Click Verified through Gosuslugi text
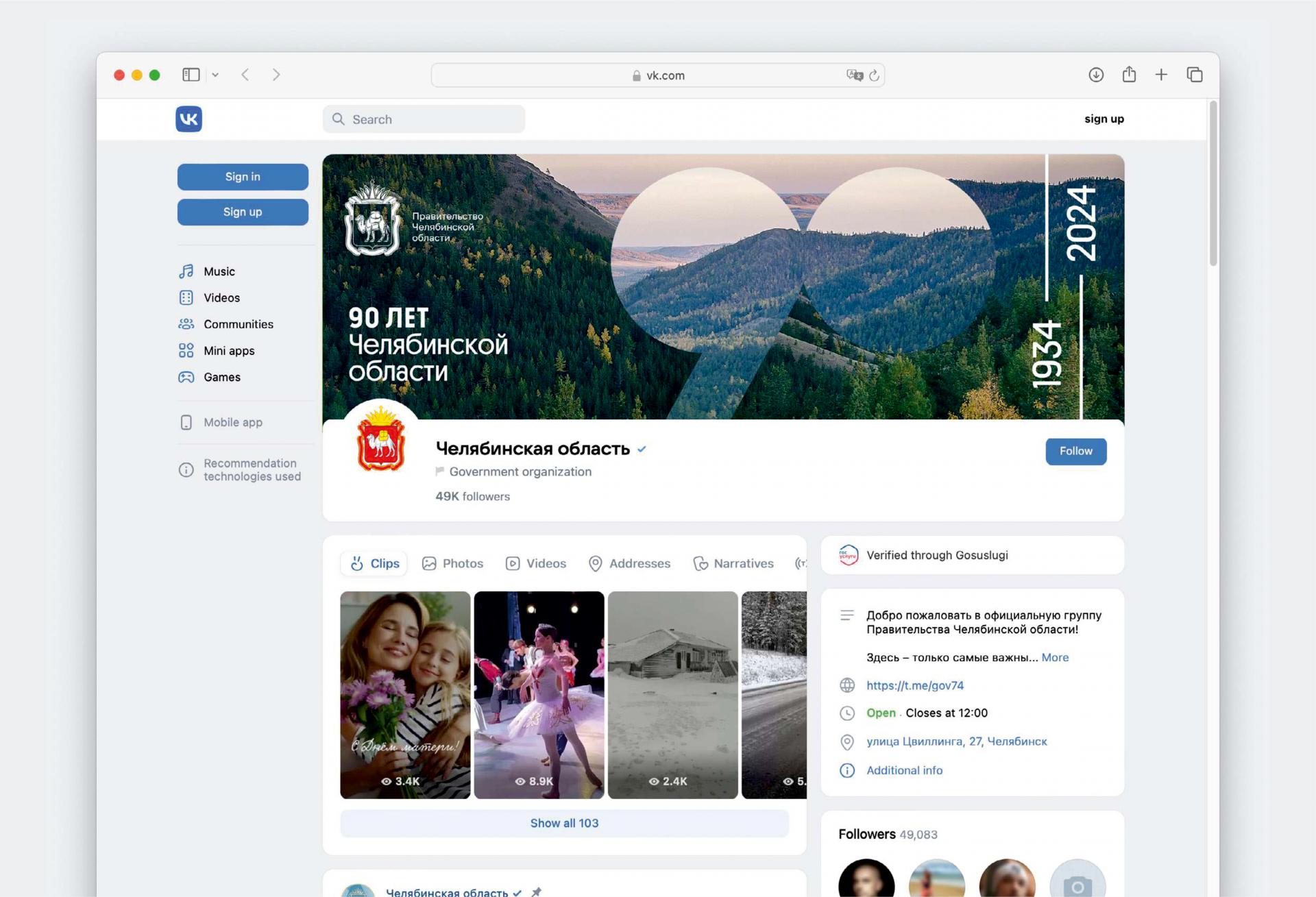 [937, 555]
